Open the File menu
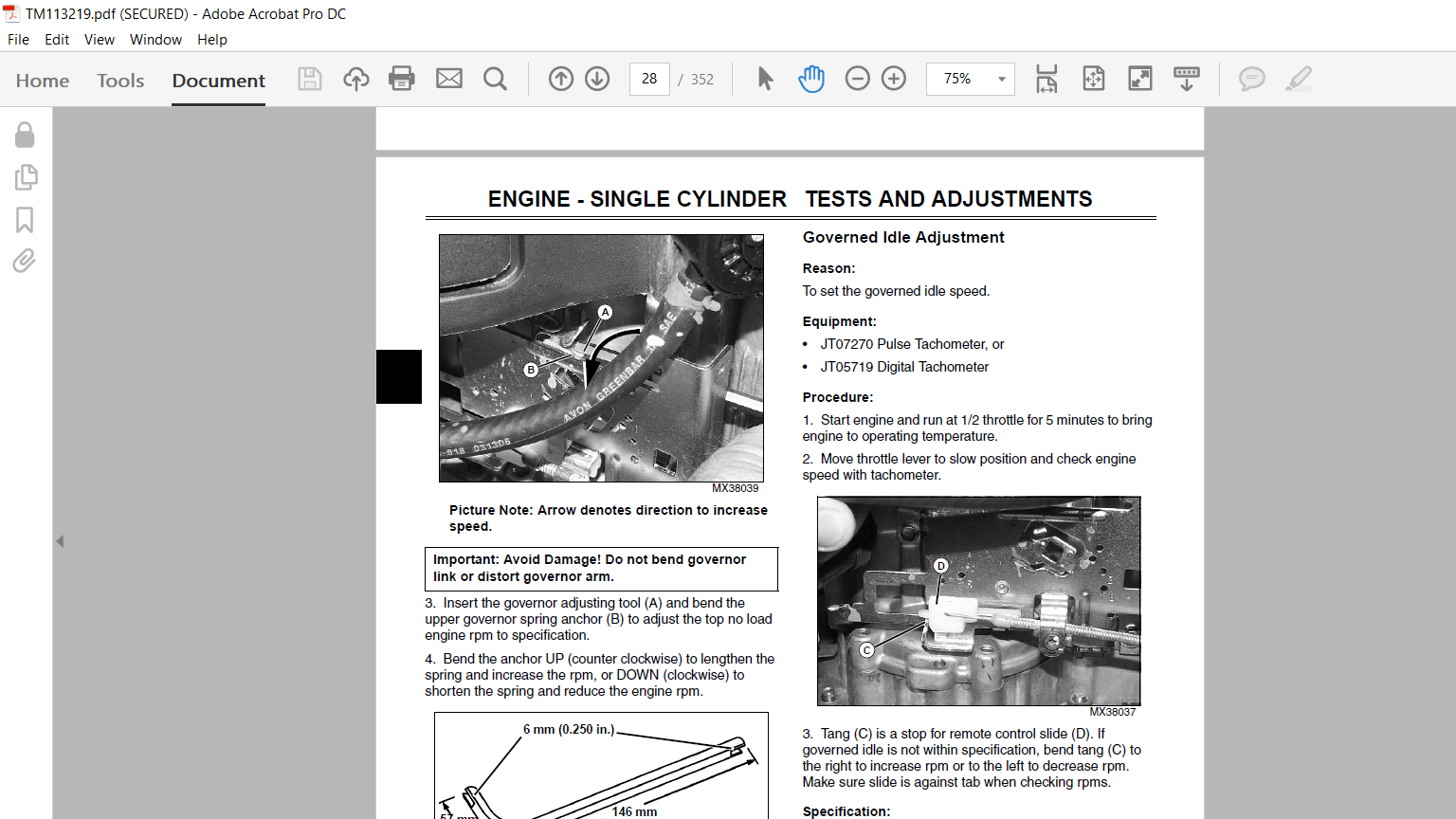This screenshot has width=1456, height=819. coord(18,39)
